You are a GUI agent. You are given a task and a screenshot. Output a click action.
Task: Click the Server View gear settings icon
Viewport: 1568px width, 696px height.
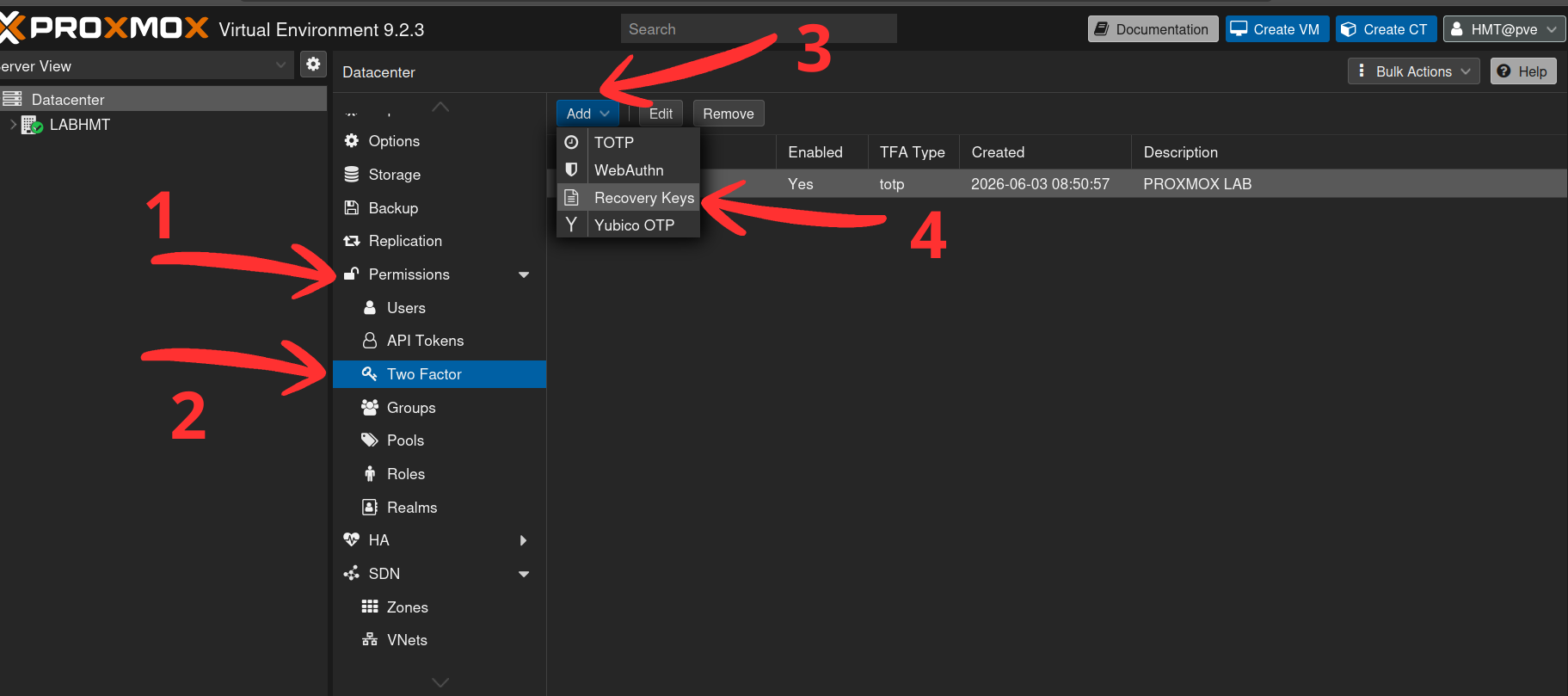tap(313, 64)
